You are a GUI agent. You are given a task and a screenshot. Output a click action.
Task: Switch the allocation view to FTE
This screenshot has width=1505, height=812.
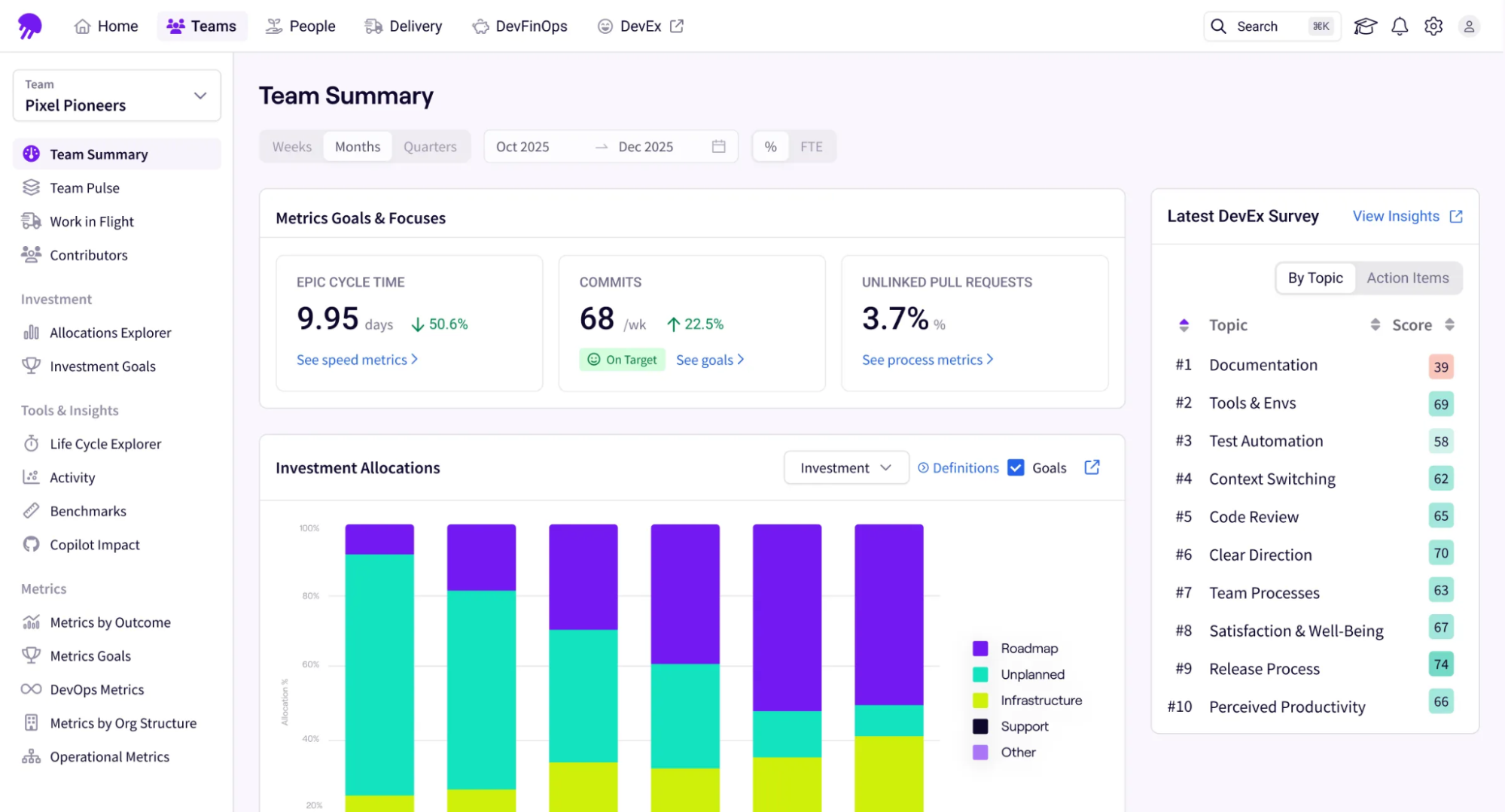coord(812,146)
